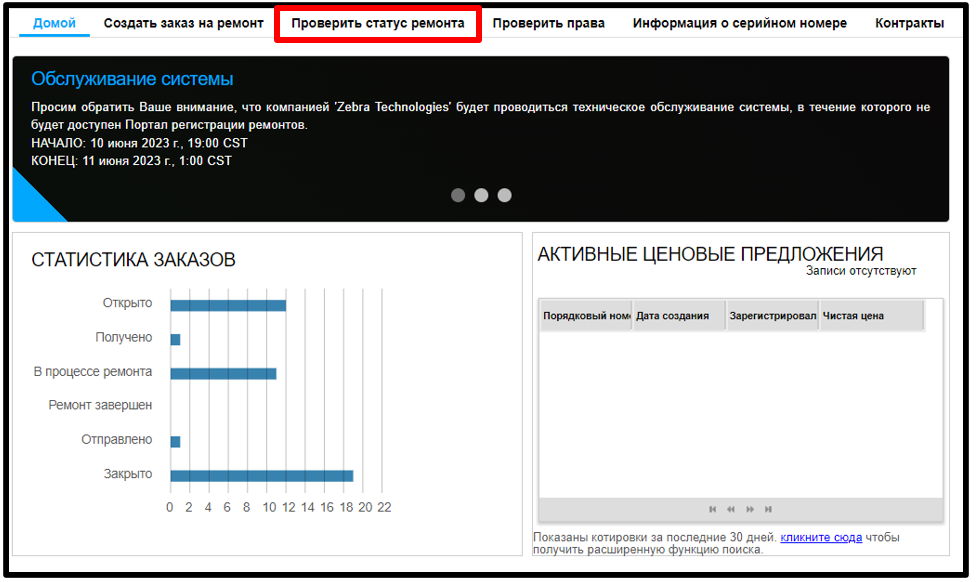Go to last page of quotes table
The height and width of the screenshot is (582, 976).
point(769,509)
